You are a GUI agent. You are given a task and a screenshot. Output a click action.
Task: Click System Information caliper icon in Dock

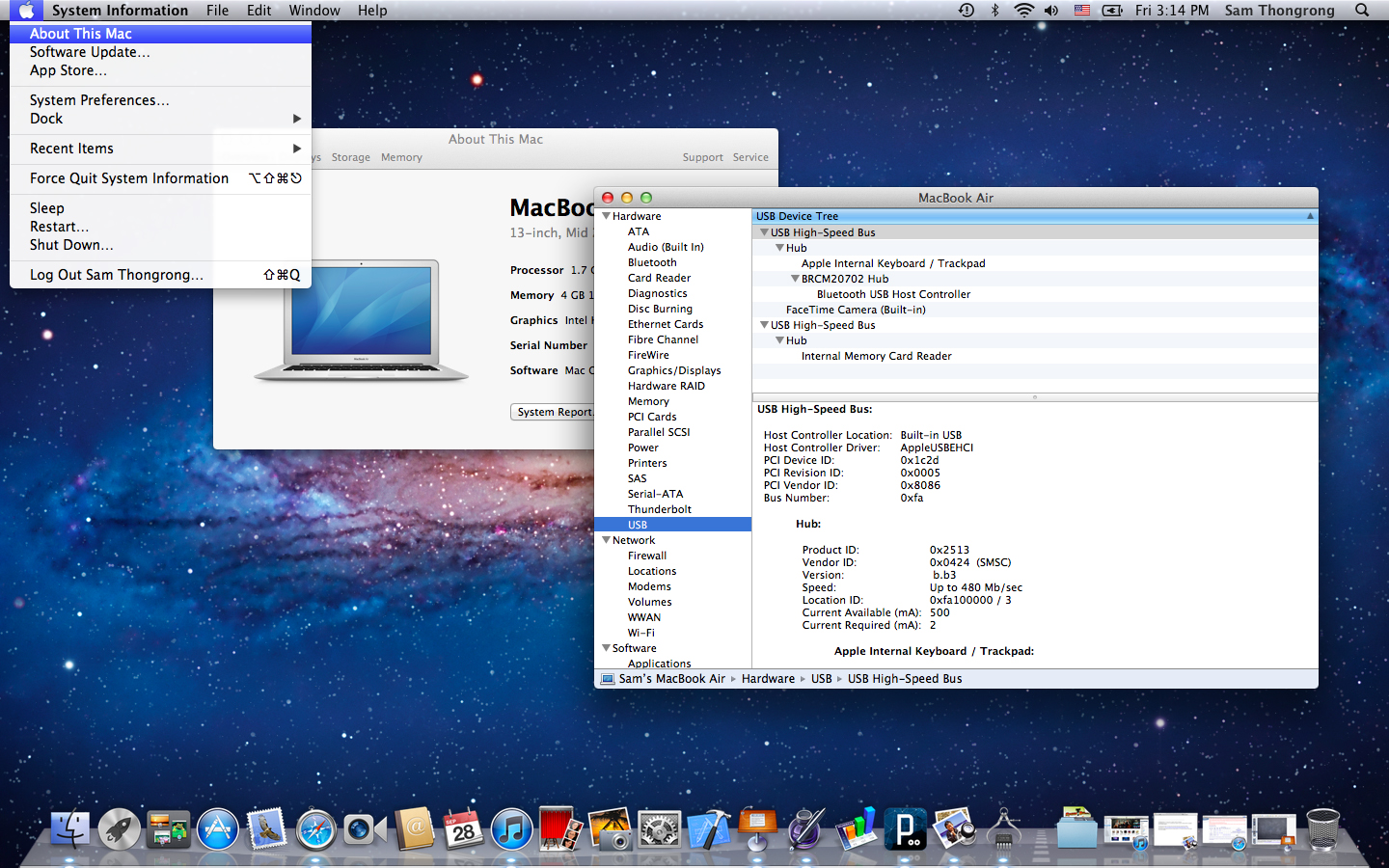click(1004, 829)
